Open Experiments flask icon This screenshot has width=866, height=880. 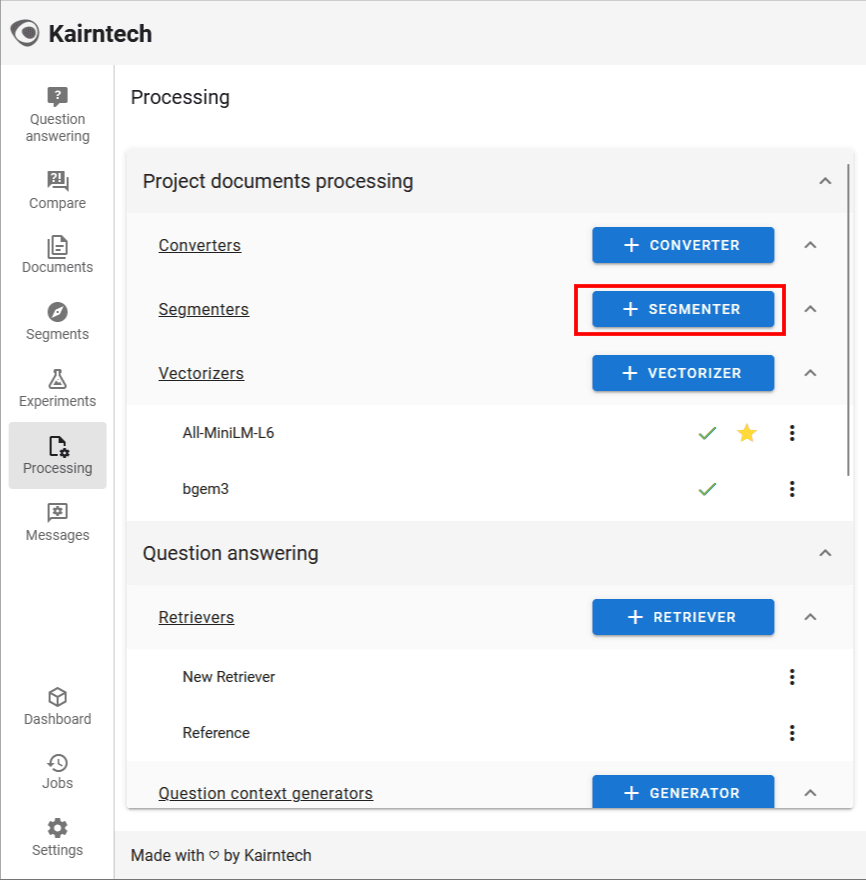click(x=57, y=379)
